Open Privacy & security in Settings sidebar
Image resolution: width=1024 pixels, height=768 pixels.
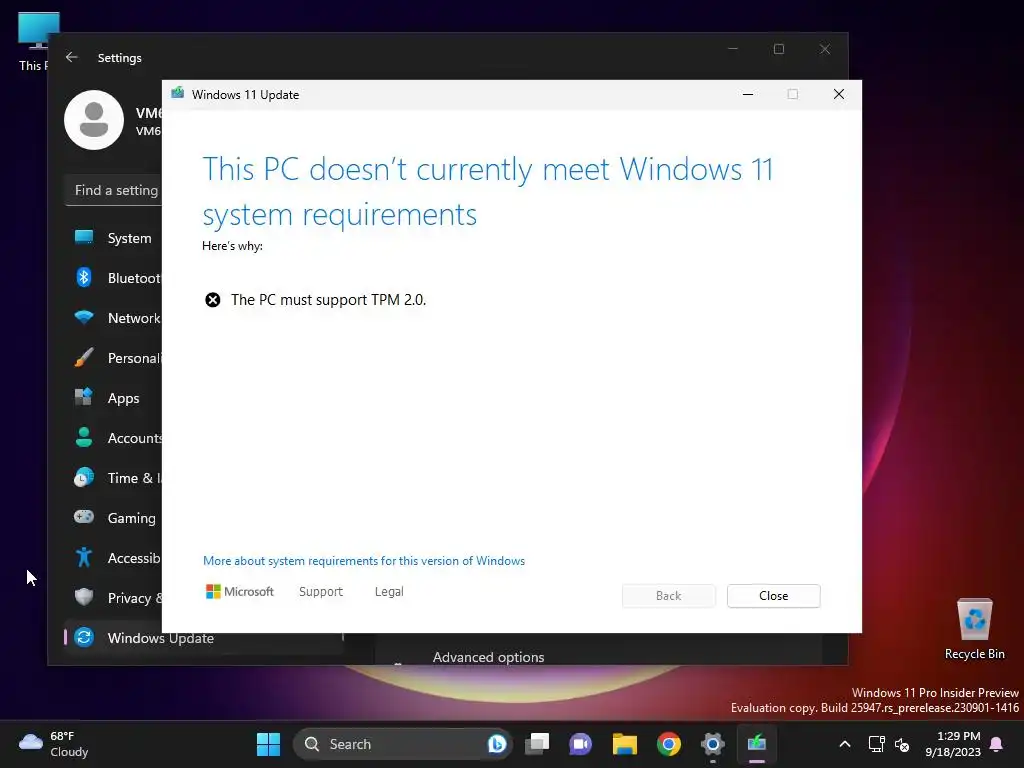point(114,598)
